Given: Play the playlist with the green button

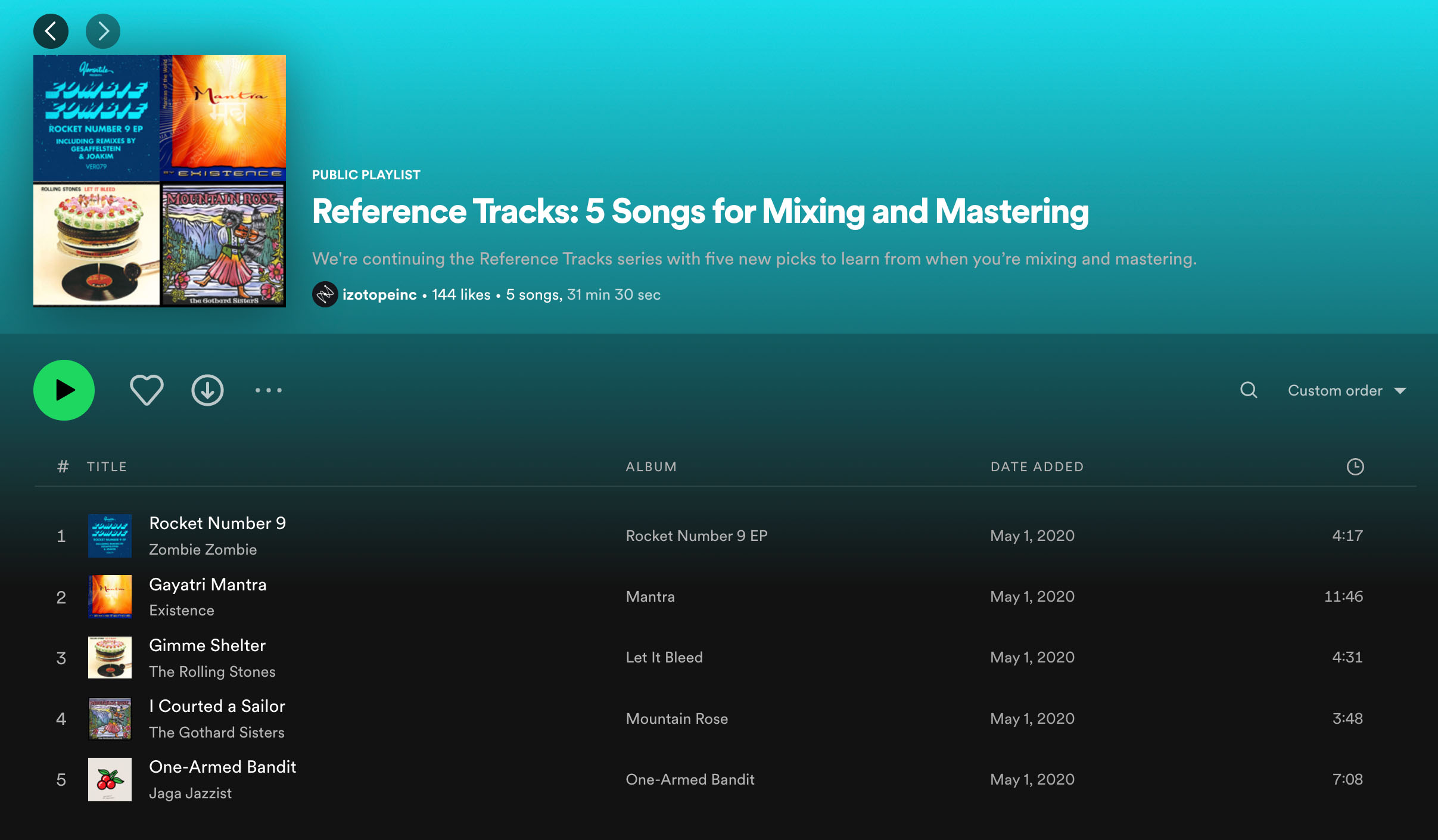Looking at the screenshot, I should (64, 390).
